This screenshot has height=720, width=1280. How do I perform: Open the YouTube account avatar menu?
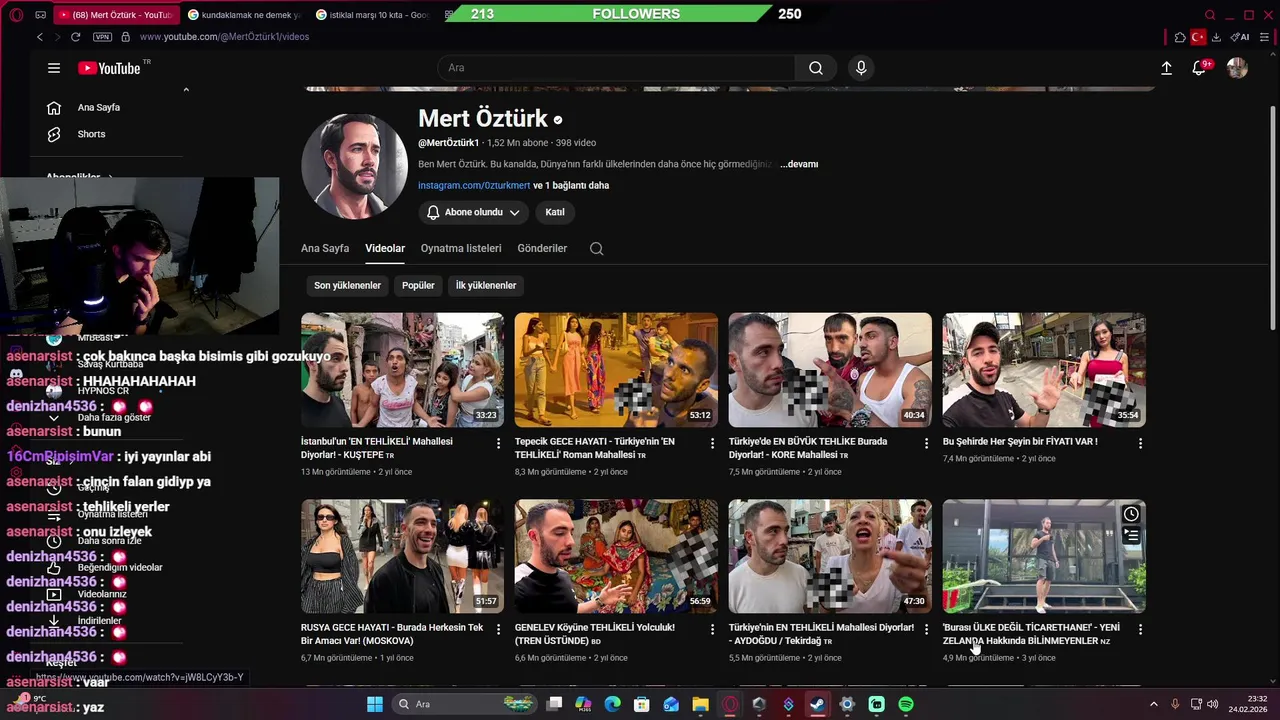point(1237,68)
